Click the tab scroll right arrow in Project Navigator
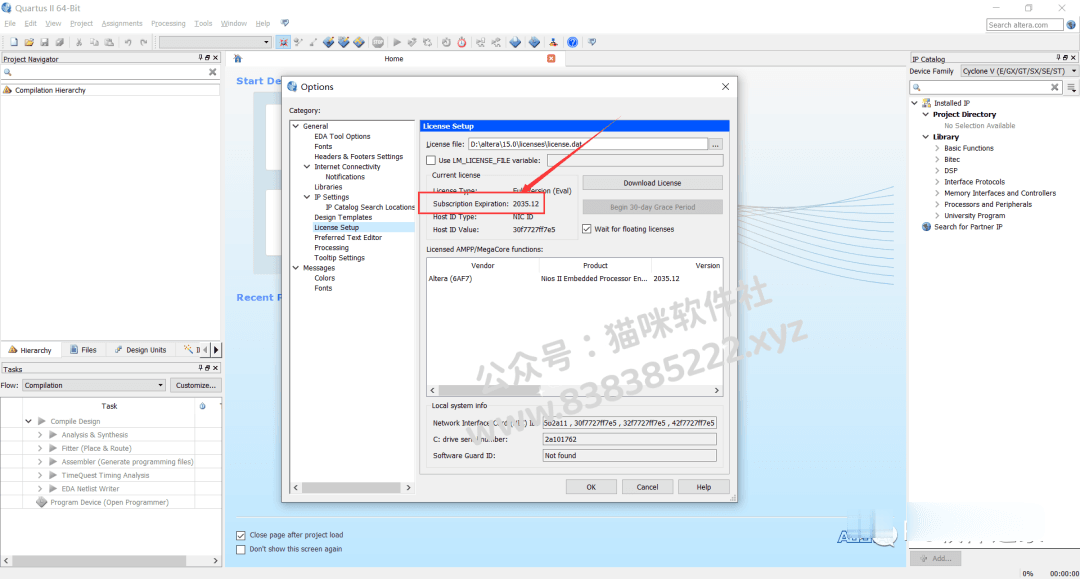 click(216, 350)
